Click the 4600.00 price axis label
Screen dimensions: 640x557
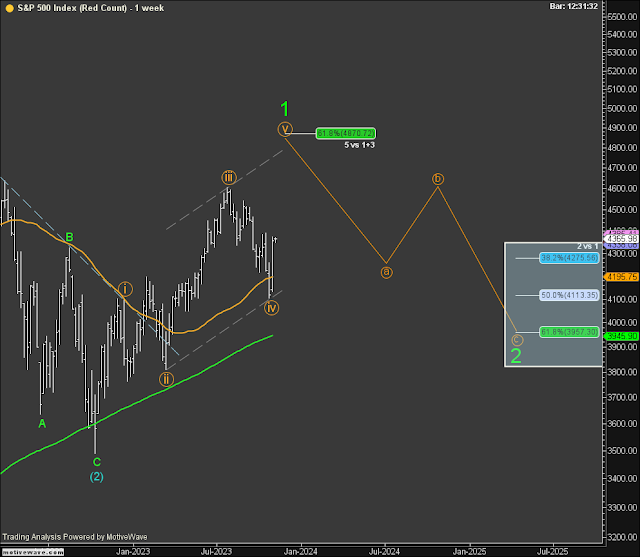coord(622,189)
